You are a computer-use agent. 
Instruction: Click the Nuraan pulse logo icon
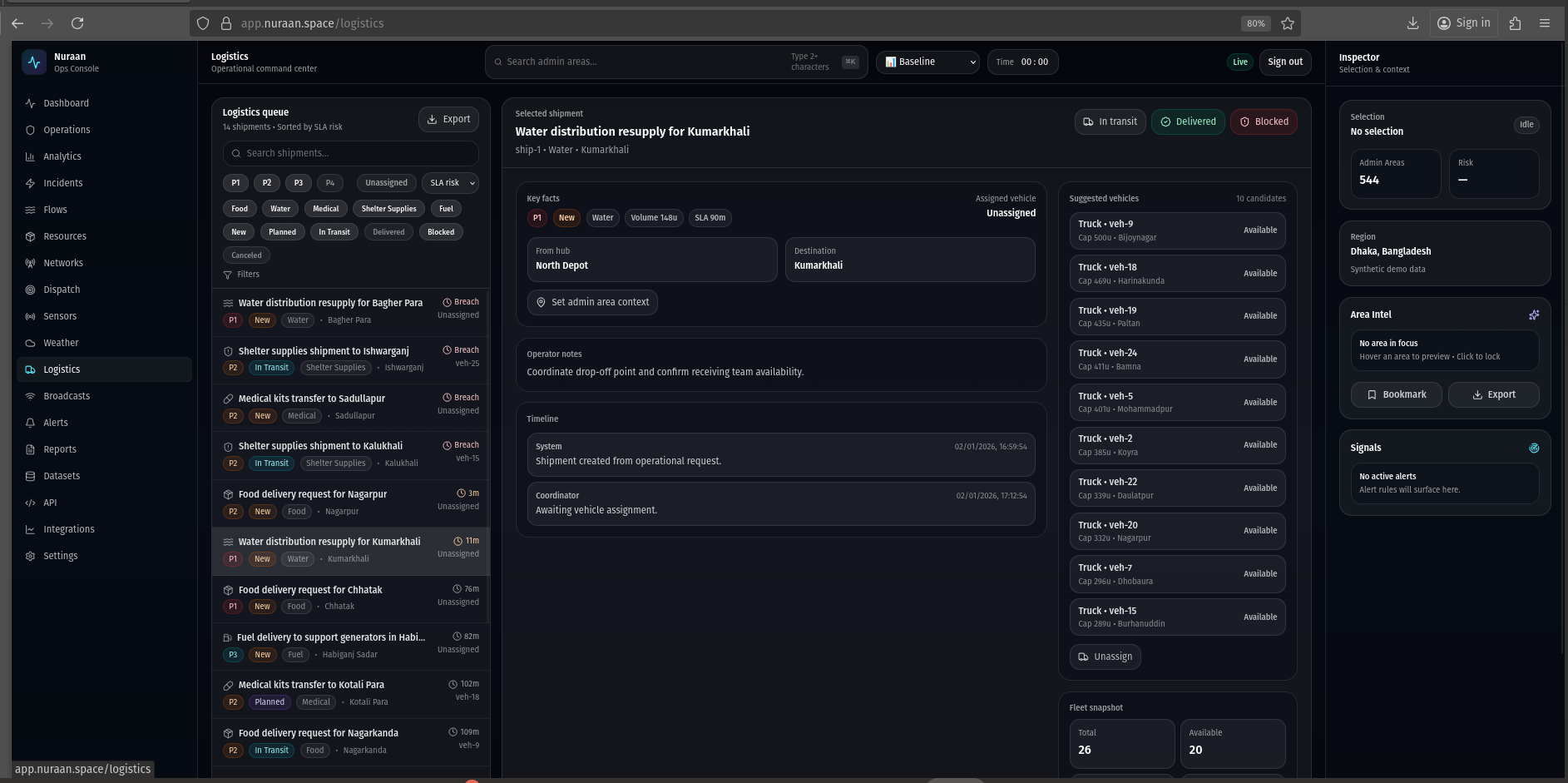click(x=34, y=62)
